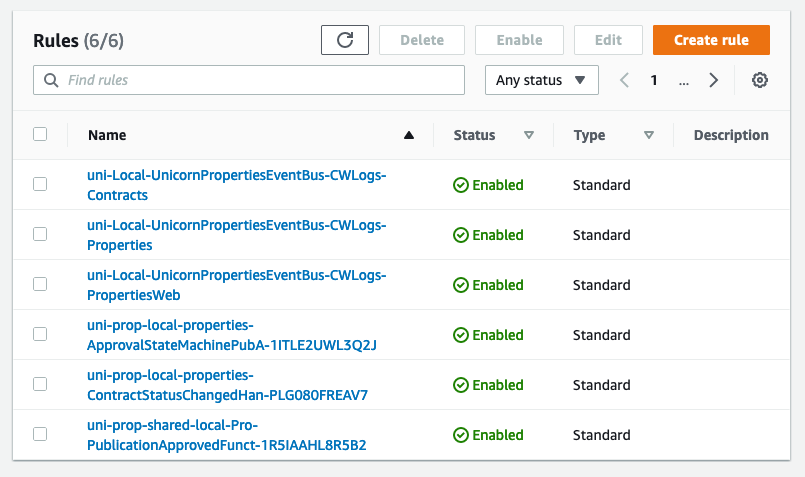
Task: Click the Create rule button
Action: pos(711,40)
